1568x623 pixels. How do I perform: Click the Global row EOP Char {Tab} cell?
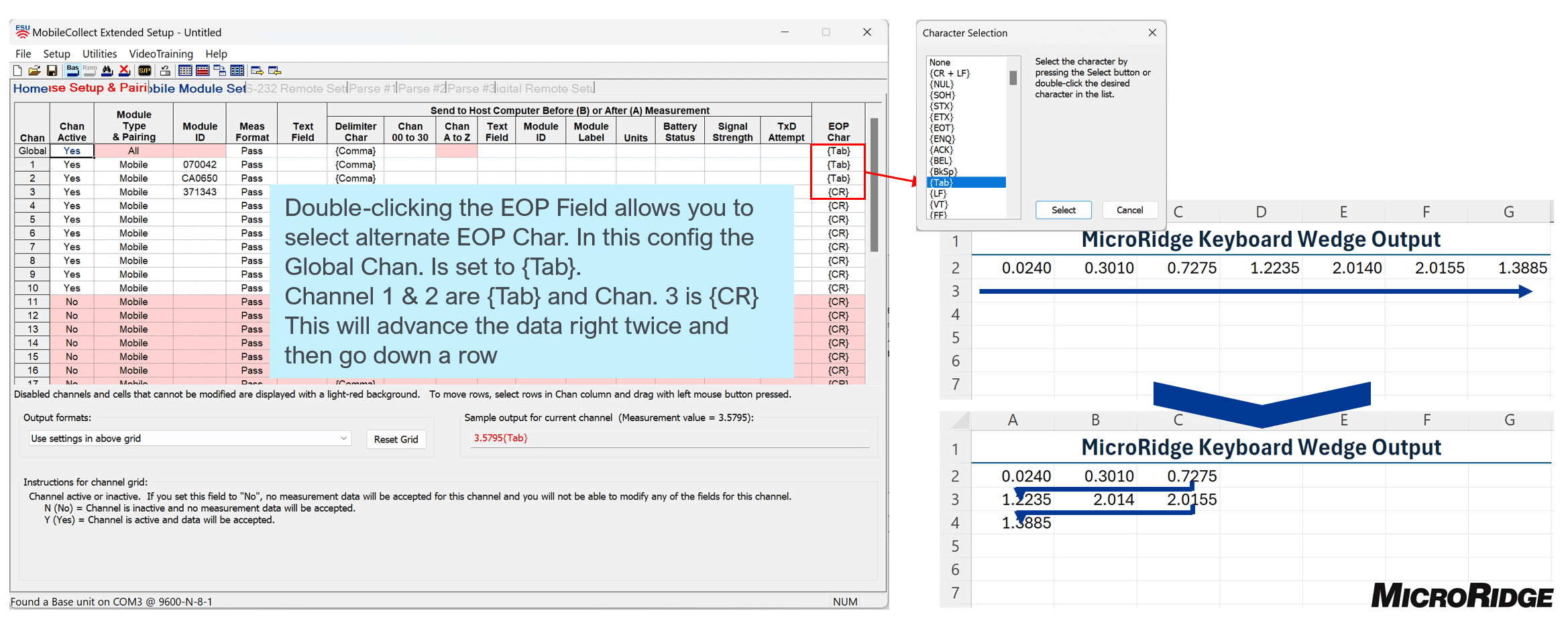[x=838, y=151]
